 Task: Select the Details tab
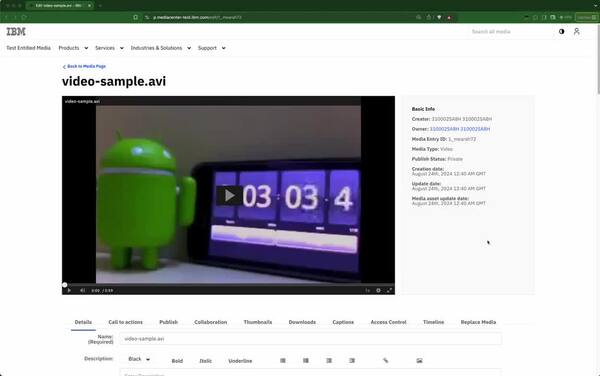83,322
